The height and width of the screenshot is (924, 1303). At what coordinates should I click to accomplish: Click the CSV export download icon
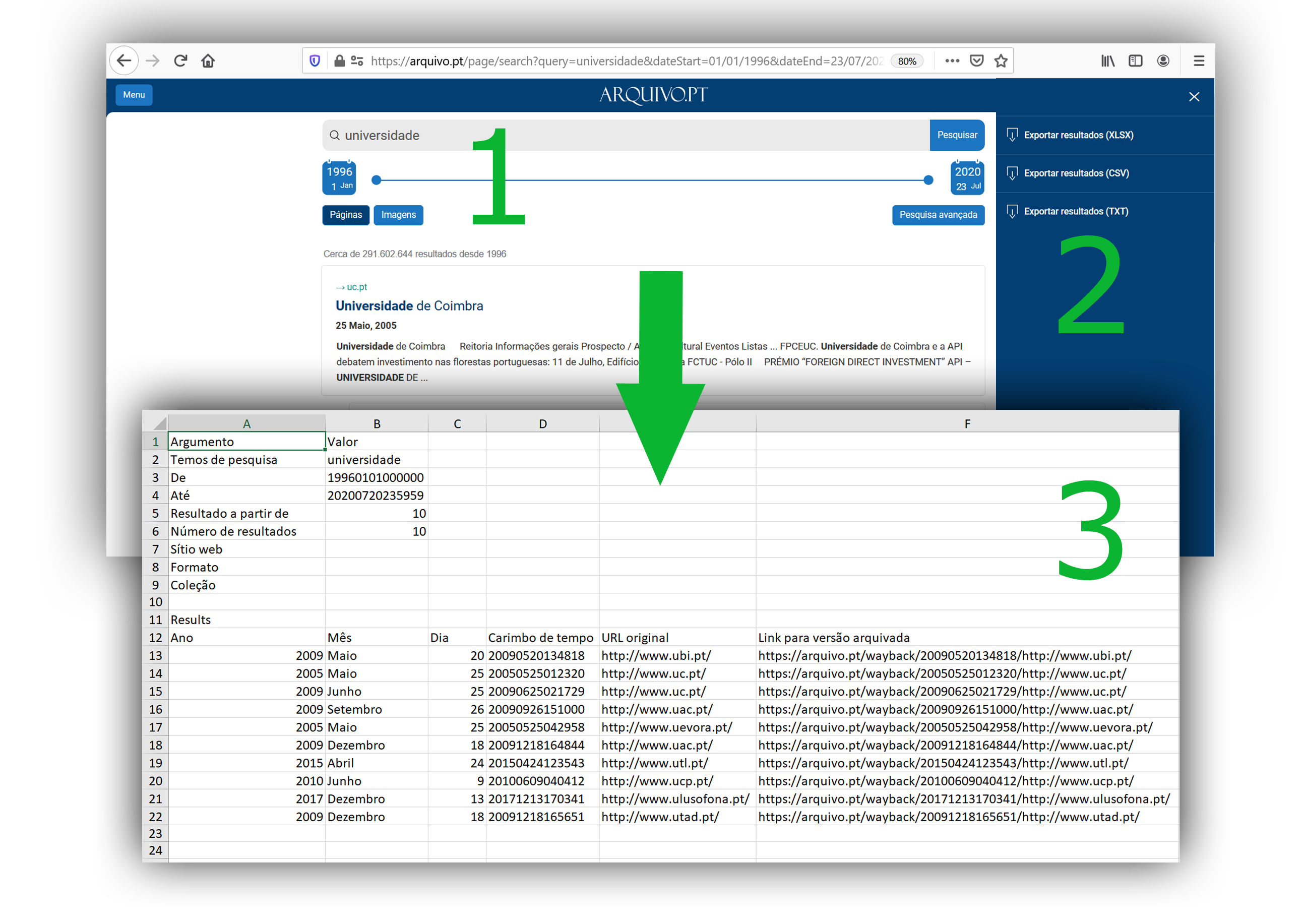click(x=1012, y=173)
